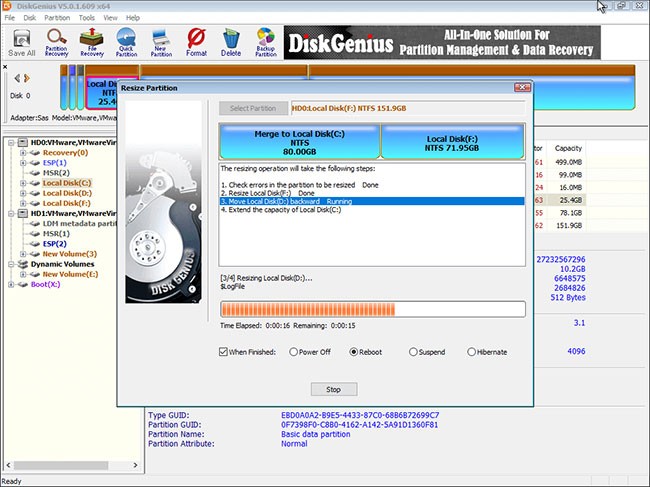
Task: Launch the File Recovery tool
Action: tap(90, 42)
